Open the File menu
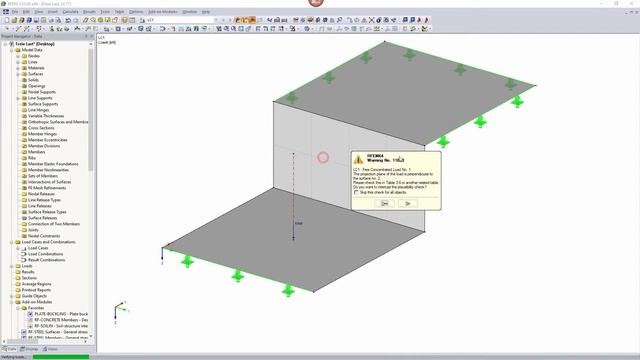The image size is (640, 360). [x=15, y=12]
